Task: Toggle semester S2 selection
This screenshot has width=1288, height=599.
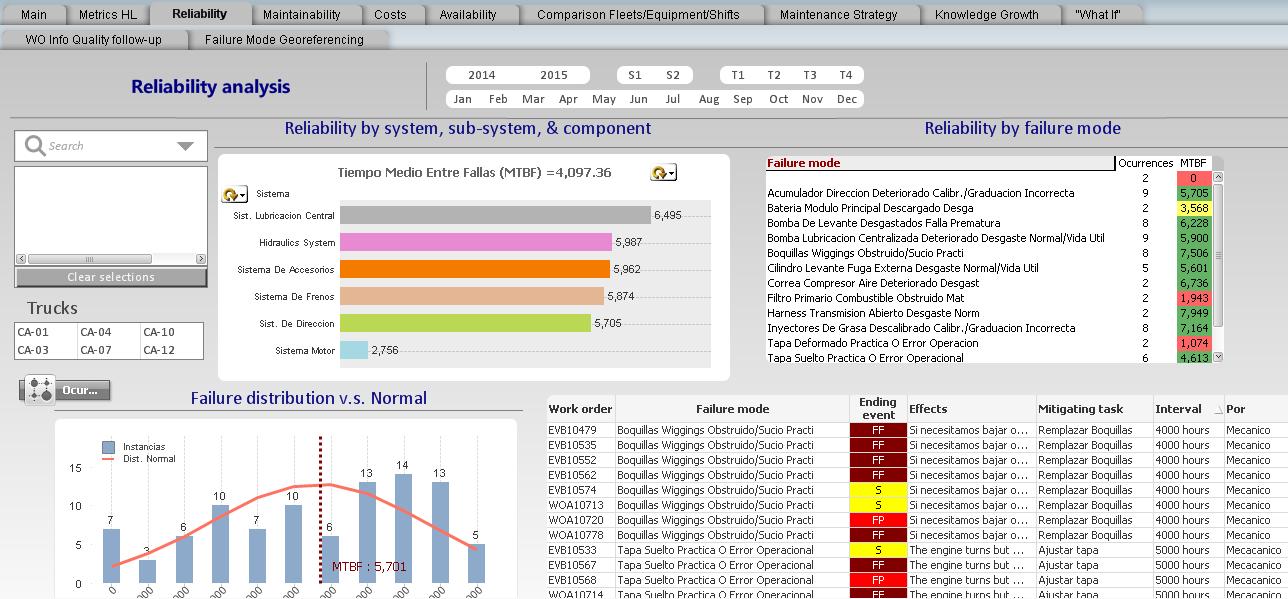Action: pos(673,75)
